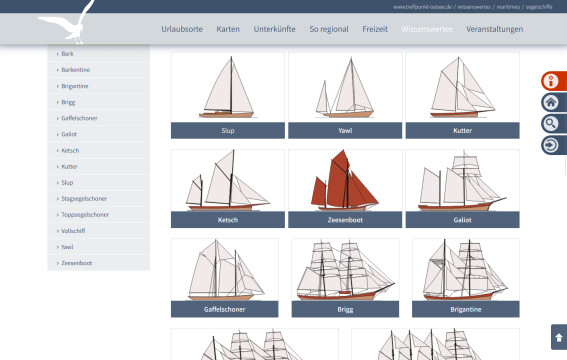This screenshot has width=567, height=360.
Task: Go to home via the house icon
Action: [554, 103]
